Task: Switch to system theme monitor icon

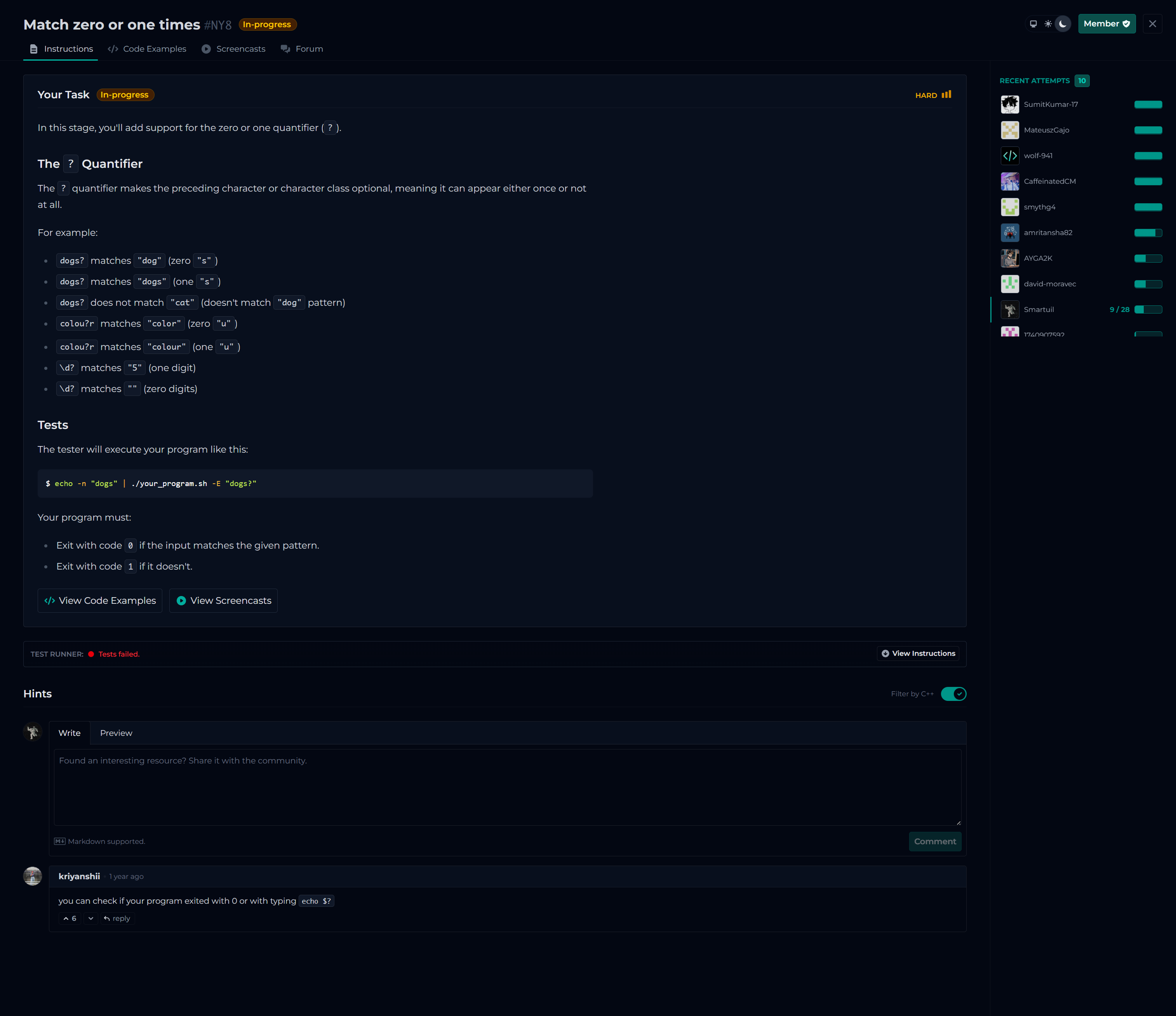Action: pyautogui.click(x=1033, y=24)
